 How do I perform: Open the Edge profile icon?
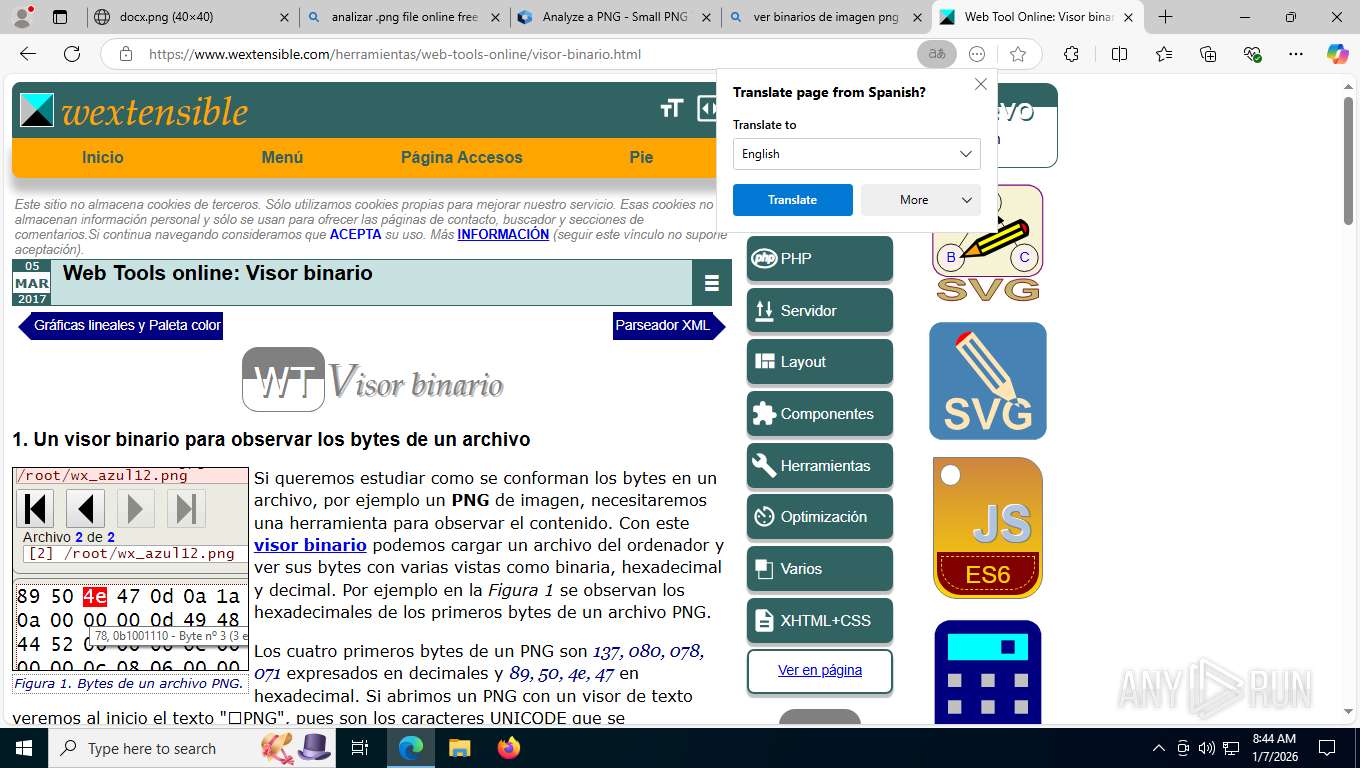[x=22, y=17]
